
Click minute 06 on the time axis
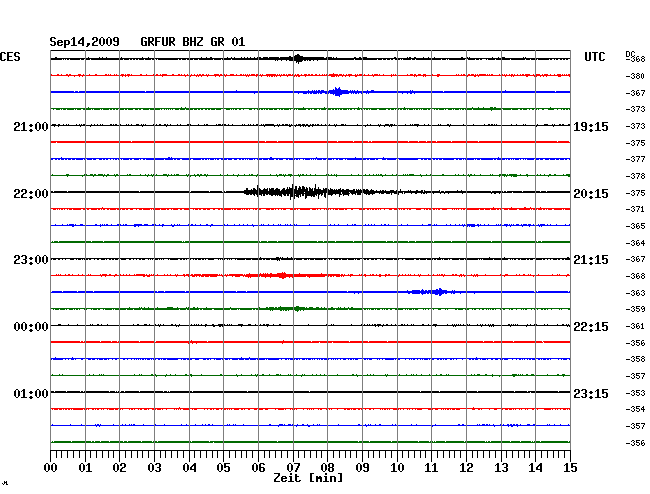(258, 467)
